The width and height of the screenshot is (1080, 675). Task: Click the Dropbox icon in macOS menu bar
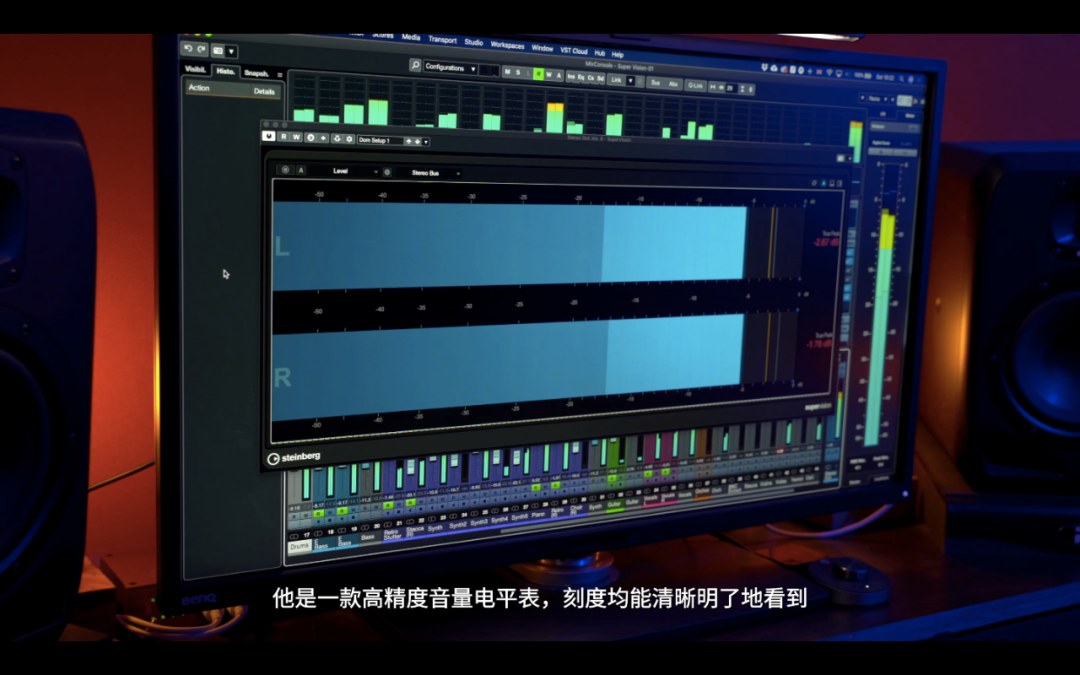pyautogui.click(x=765, y=68)
